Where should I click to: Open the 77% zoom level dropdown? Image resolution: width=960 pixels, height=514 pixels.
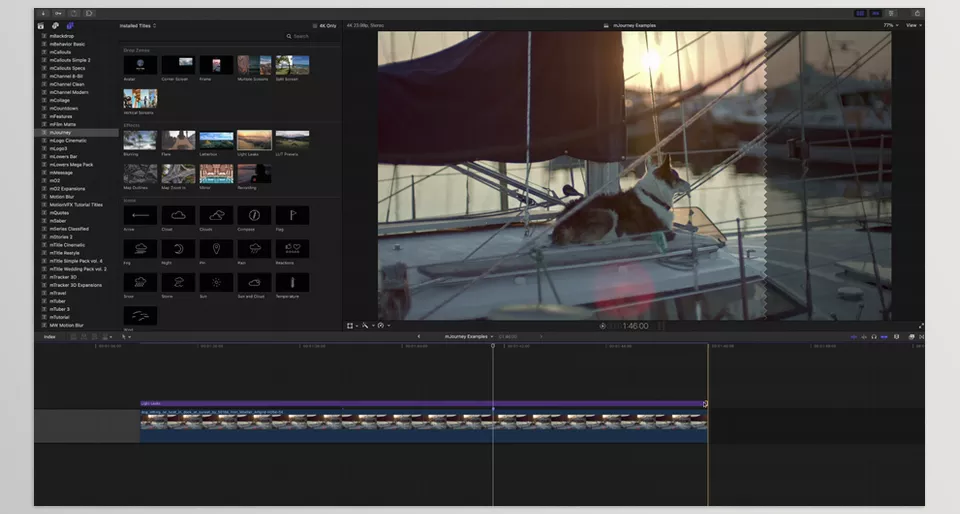tap(890, 25)
